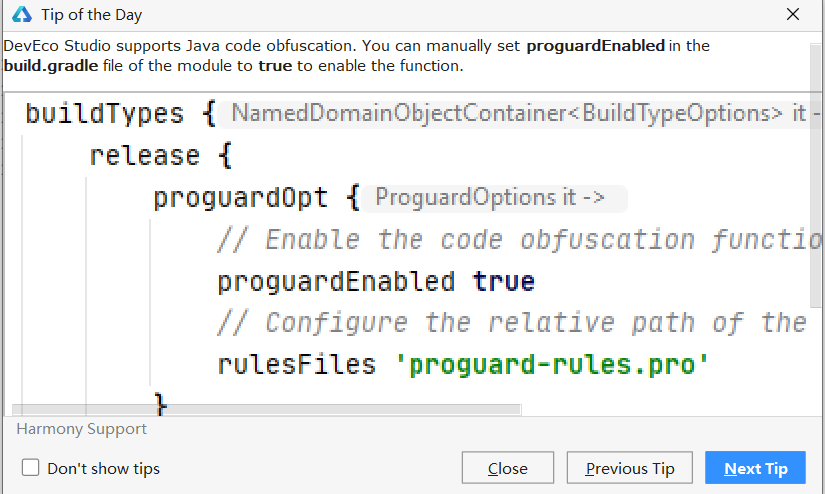Advance with the Next Tip button
The height and width of the screenshot is (494, 825).
pos(756,468)
